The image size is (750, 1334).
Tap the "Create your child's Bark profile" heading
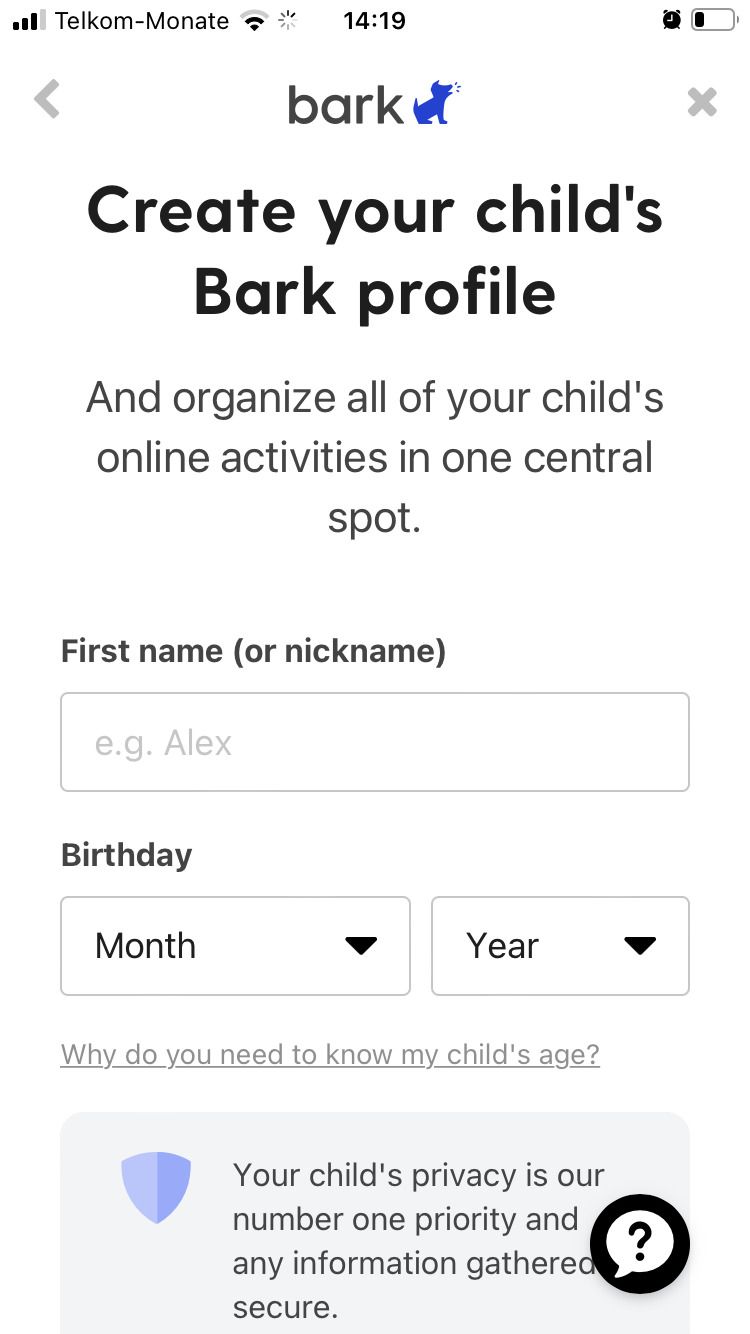click(375, 251)
